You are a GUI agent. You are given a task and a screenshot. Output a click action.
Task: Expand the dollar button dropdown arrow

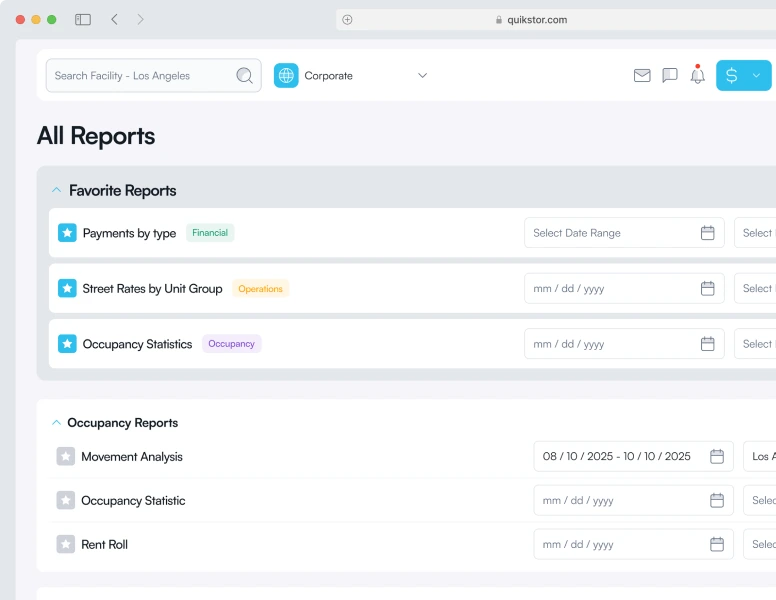point(756,76)
